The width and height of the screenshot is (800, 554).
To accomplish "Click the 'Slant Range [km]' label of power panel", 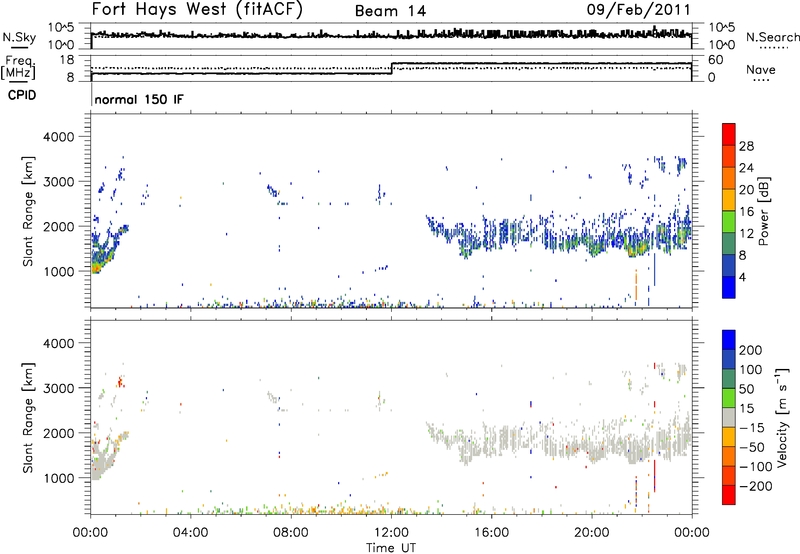I will (x=28, y=211).
